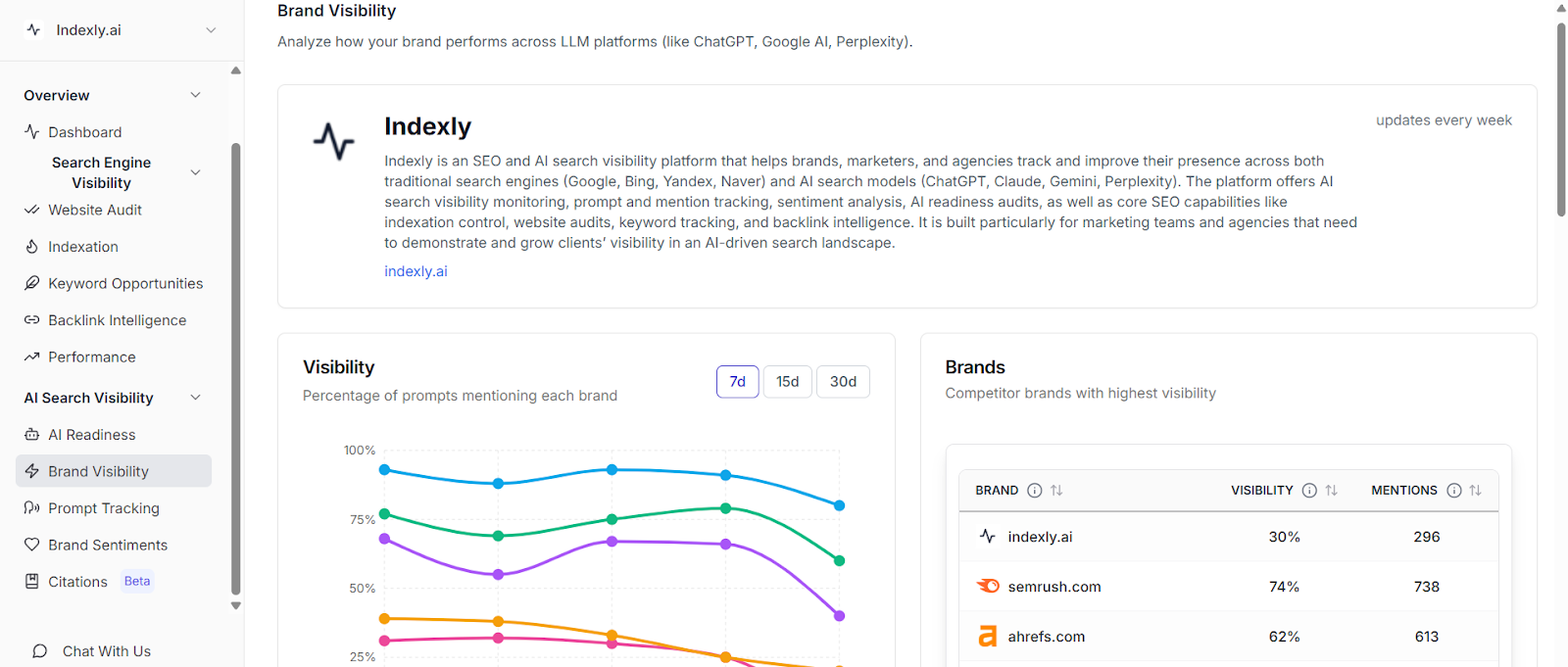Click the Brand Sentiments heart icon
Screen dimensions: 1568x667
(31, 545)
